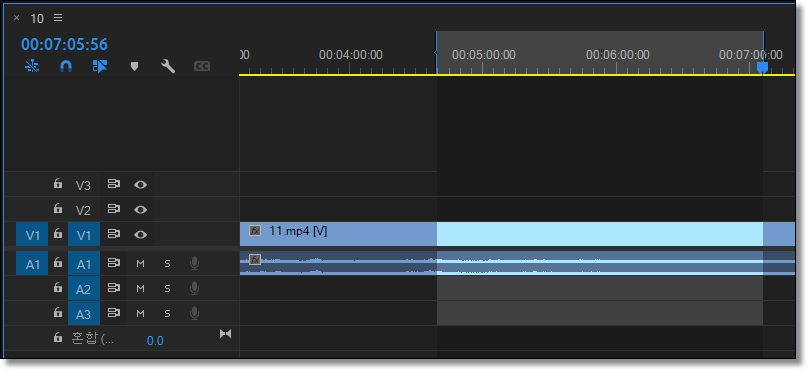Solo audio track A2
808x381 pixels.
click(x=167, y=288)
